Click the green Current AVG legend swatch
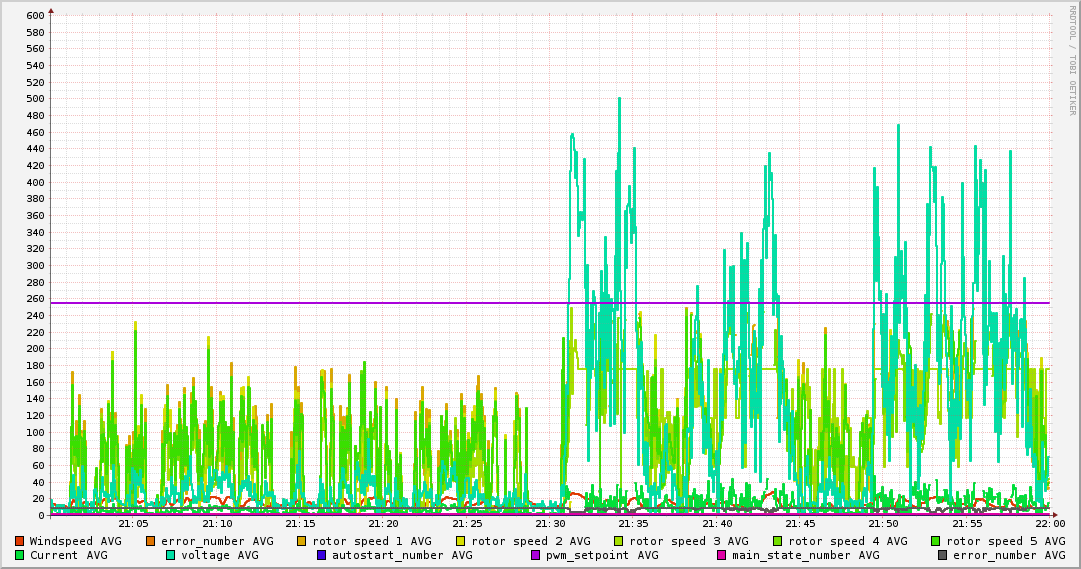1081x569 pixels. tap(20, 555)
